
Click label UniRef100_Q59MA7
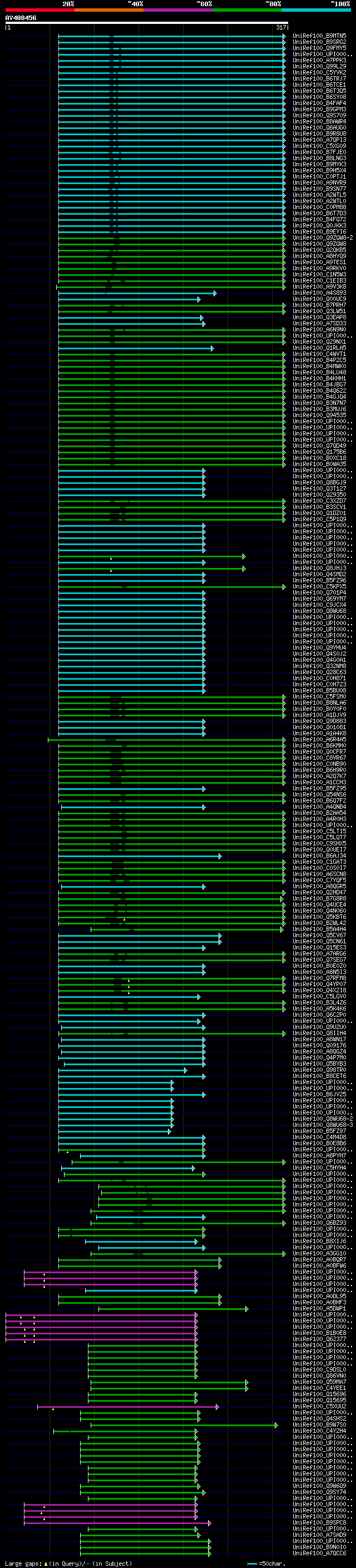(319, 1381)
